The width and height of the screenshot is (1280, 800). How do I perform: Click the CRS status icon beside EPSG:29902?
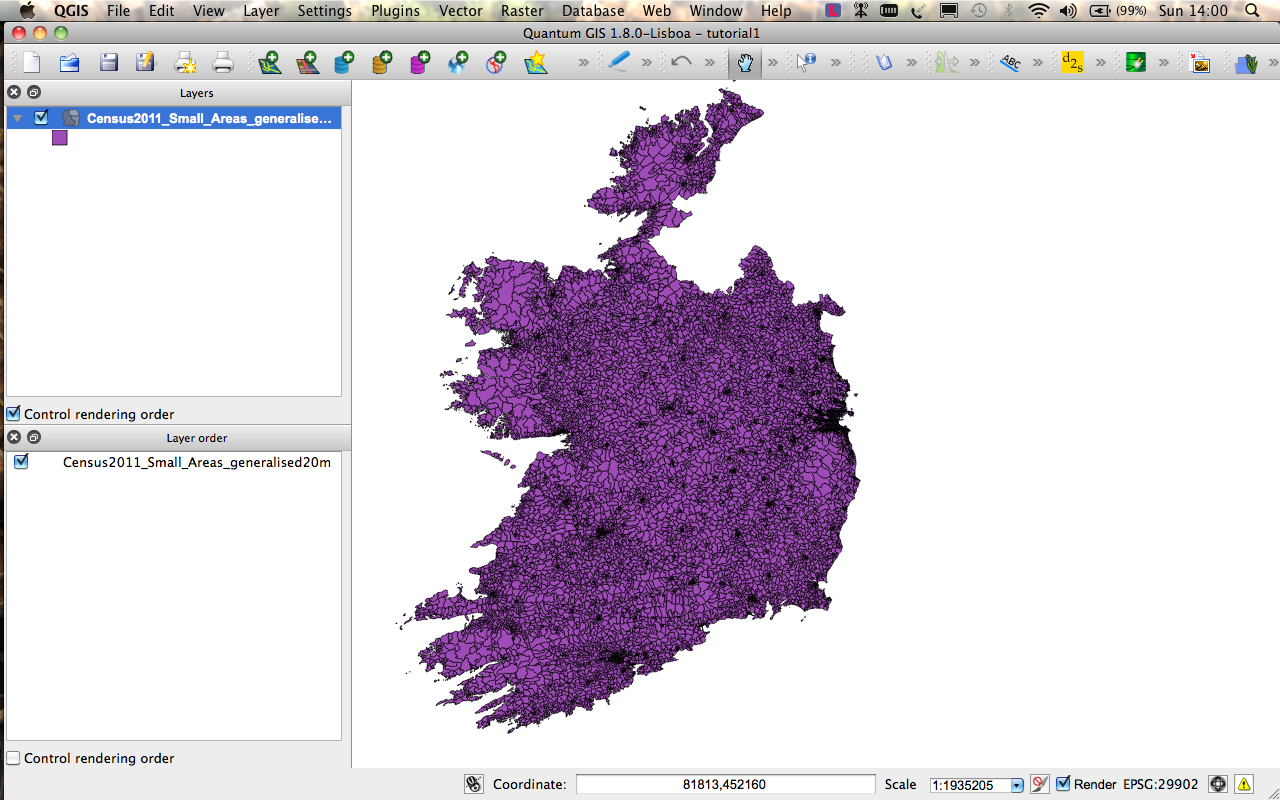pyautogui.click(x=1218, y=784)
